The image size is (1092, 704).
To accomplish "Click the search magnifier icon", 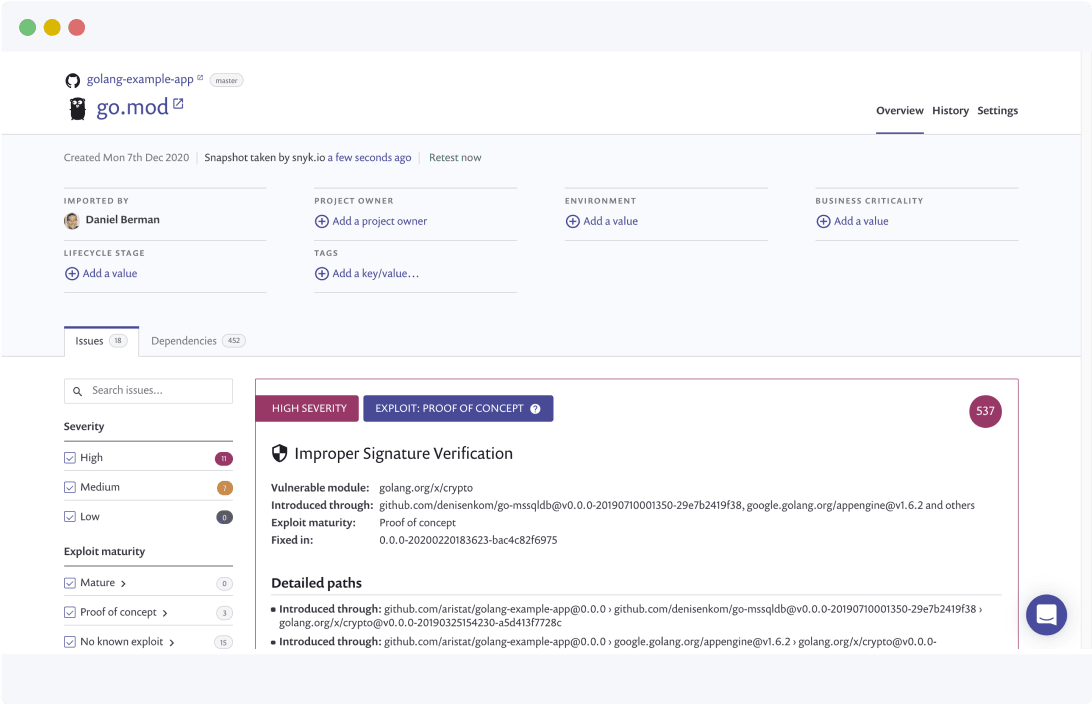I will pyautogui.click(x=77, y=391).
